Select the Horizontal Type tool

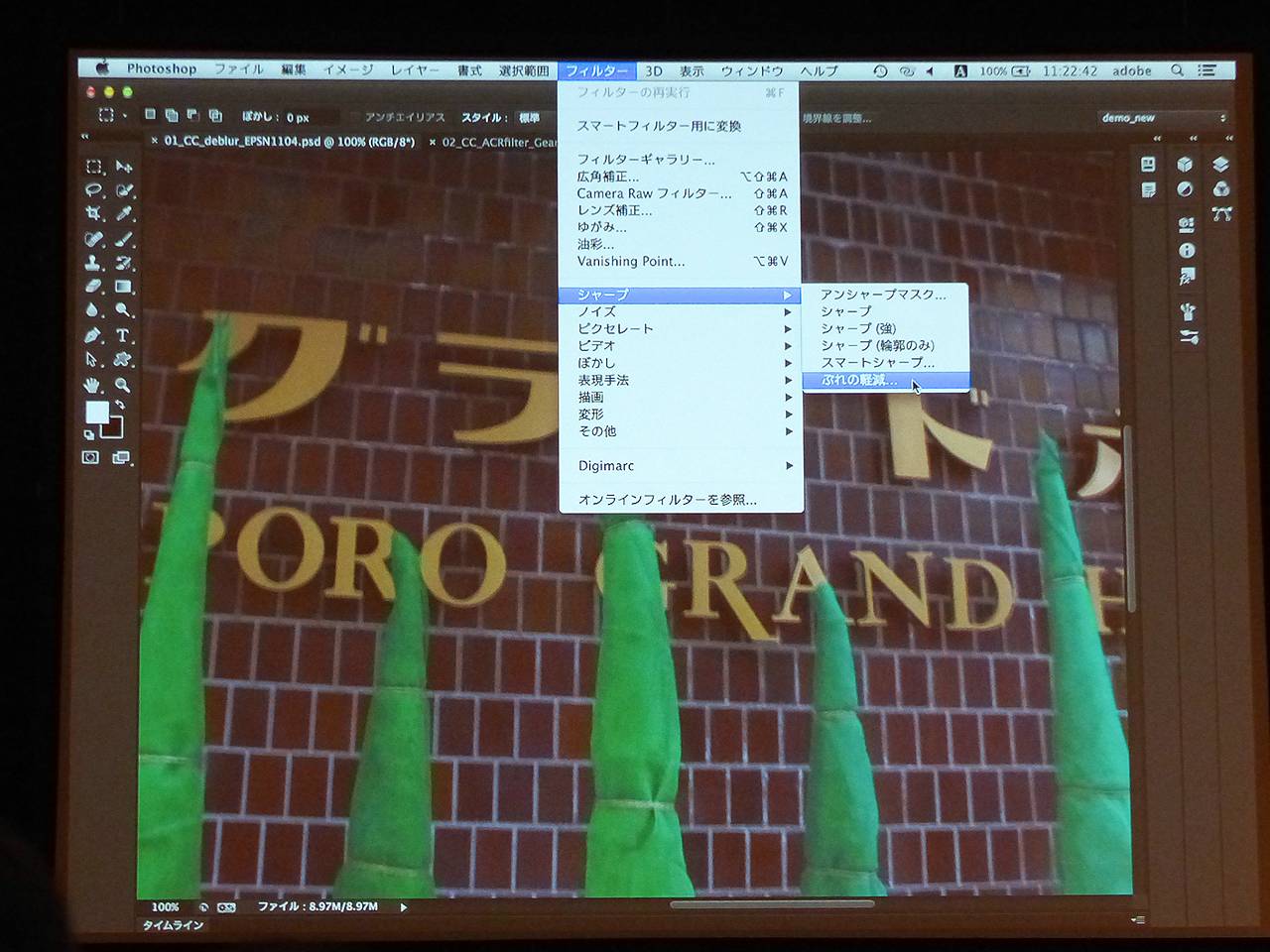[x=124, y=335]
